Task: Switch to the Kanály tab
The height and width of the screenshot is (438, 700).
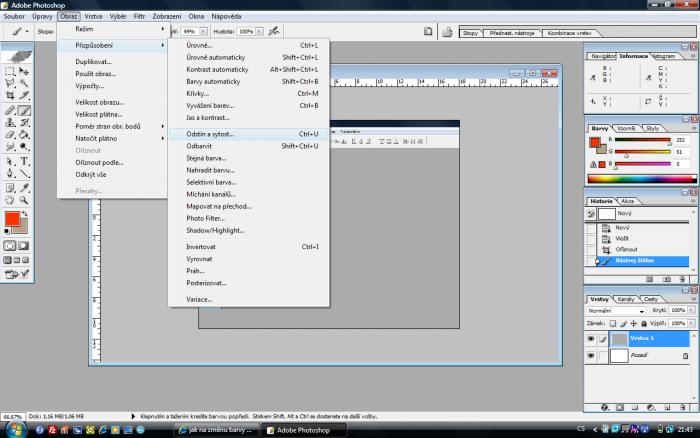Action: click(x=626, y=299)
